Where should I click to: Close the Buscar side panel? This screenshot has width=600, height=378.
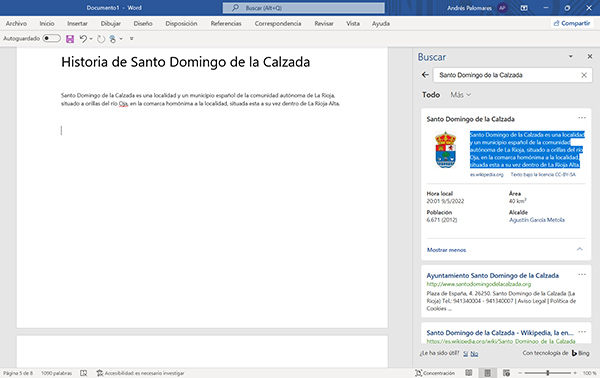point(590,56)
